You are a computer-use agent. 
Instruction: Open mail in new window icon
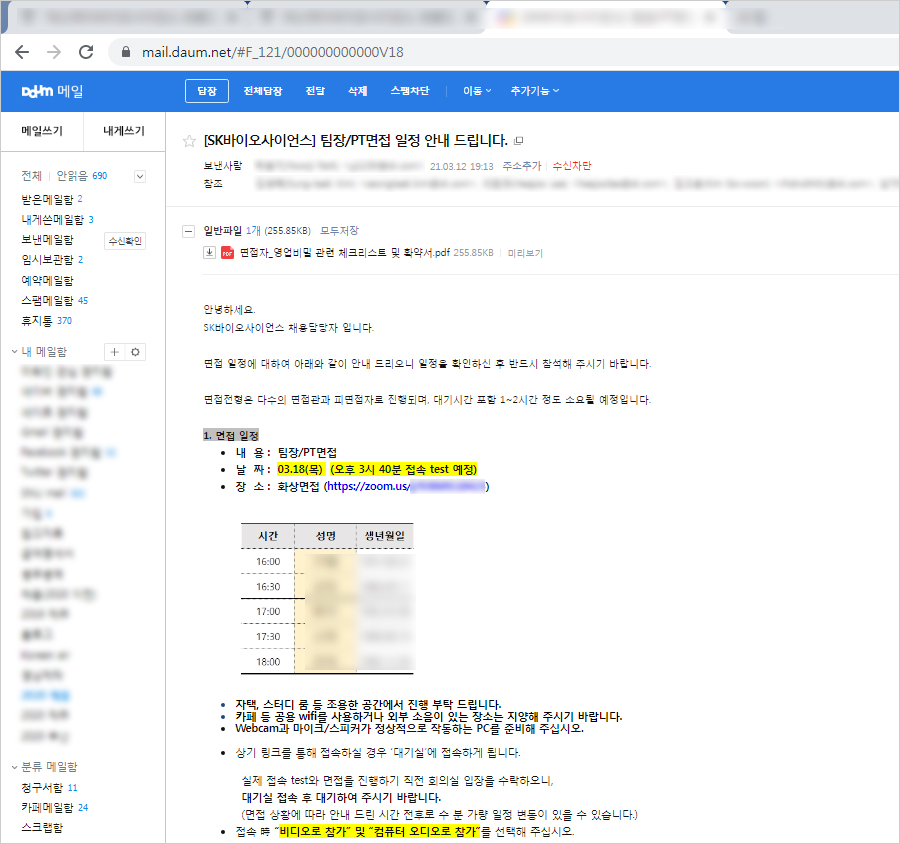[518, 141]
